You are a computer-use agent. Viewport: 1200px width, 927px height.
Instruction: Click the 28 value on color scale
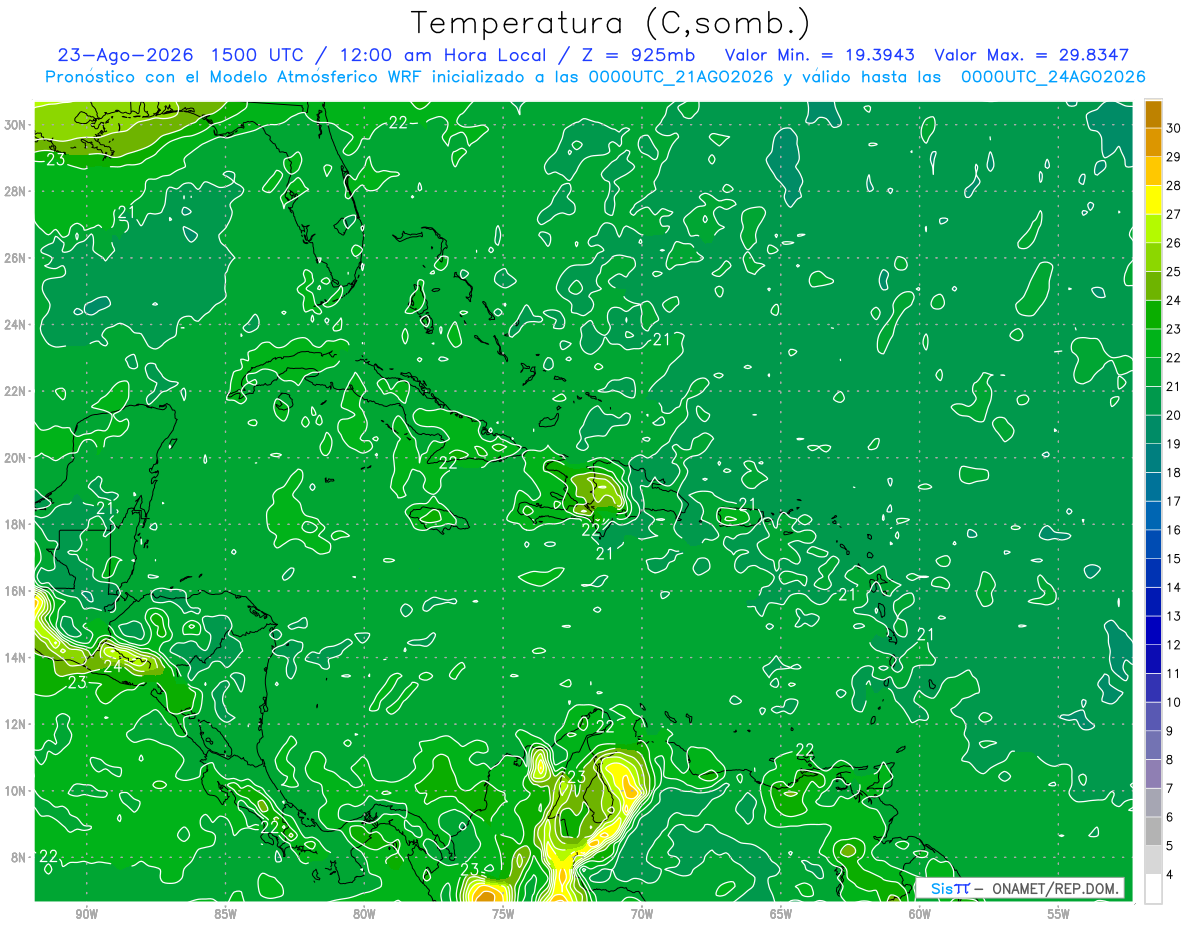click(1174, 185)
